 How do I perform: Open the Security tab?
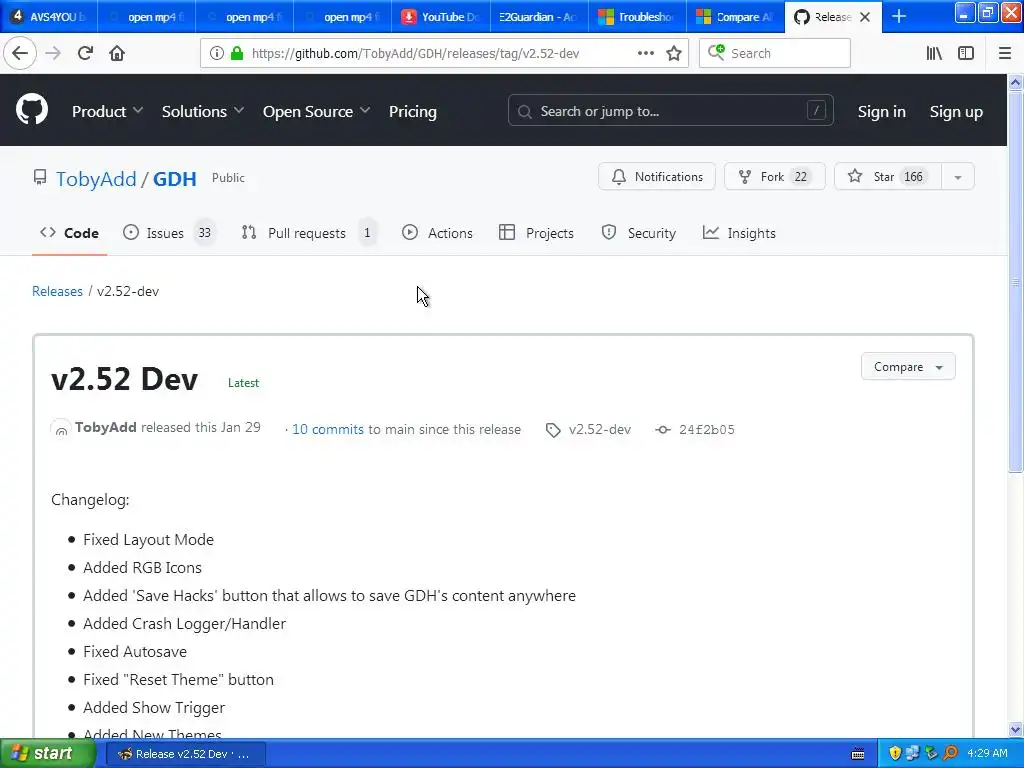(x=639, y=233)
